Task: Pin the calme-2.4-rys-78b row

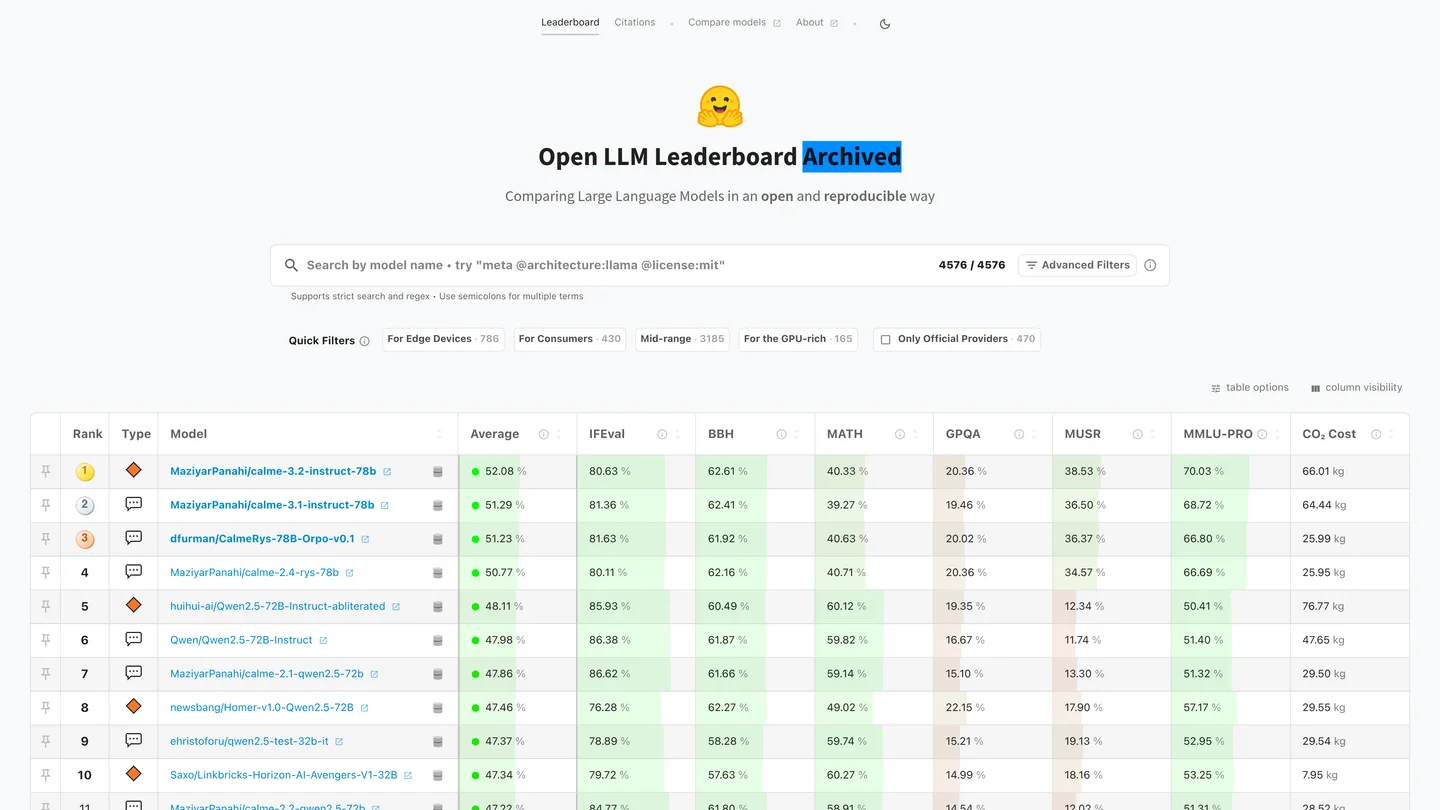Action: tap(45, 573)
